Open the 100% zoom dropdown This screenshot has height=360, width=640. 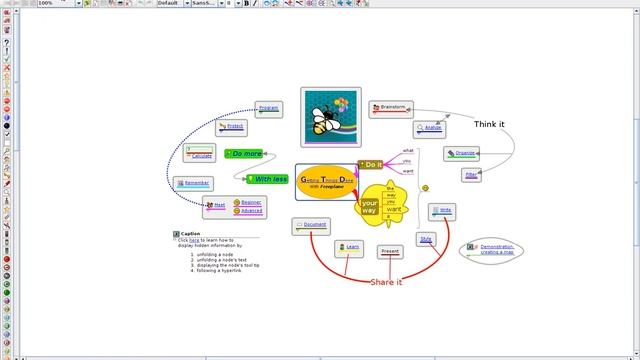[x=78, y=3]
